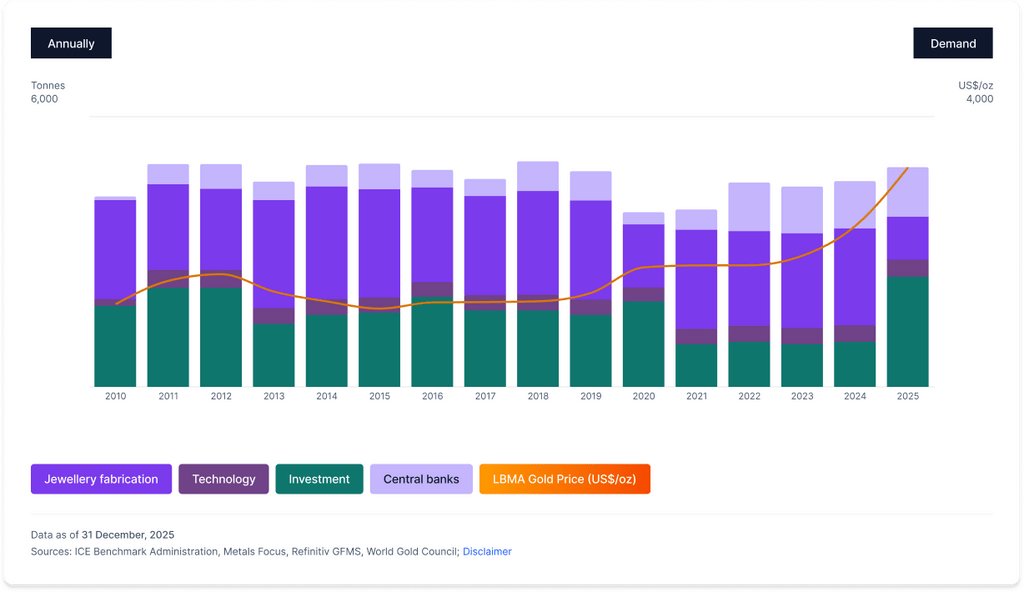
Task: Select the Central banks segment of 2023 bar
Action: click(x=802, y=210)
